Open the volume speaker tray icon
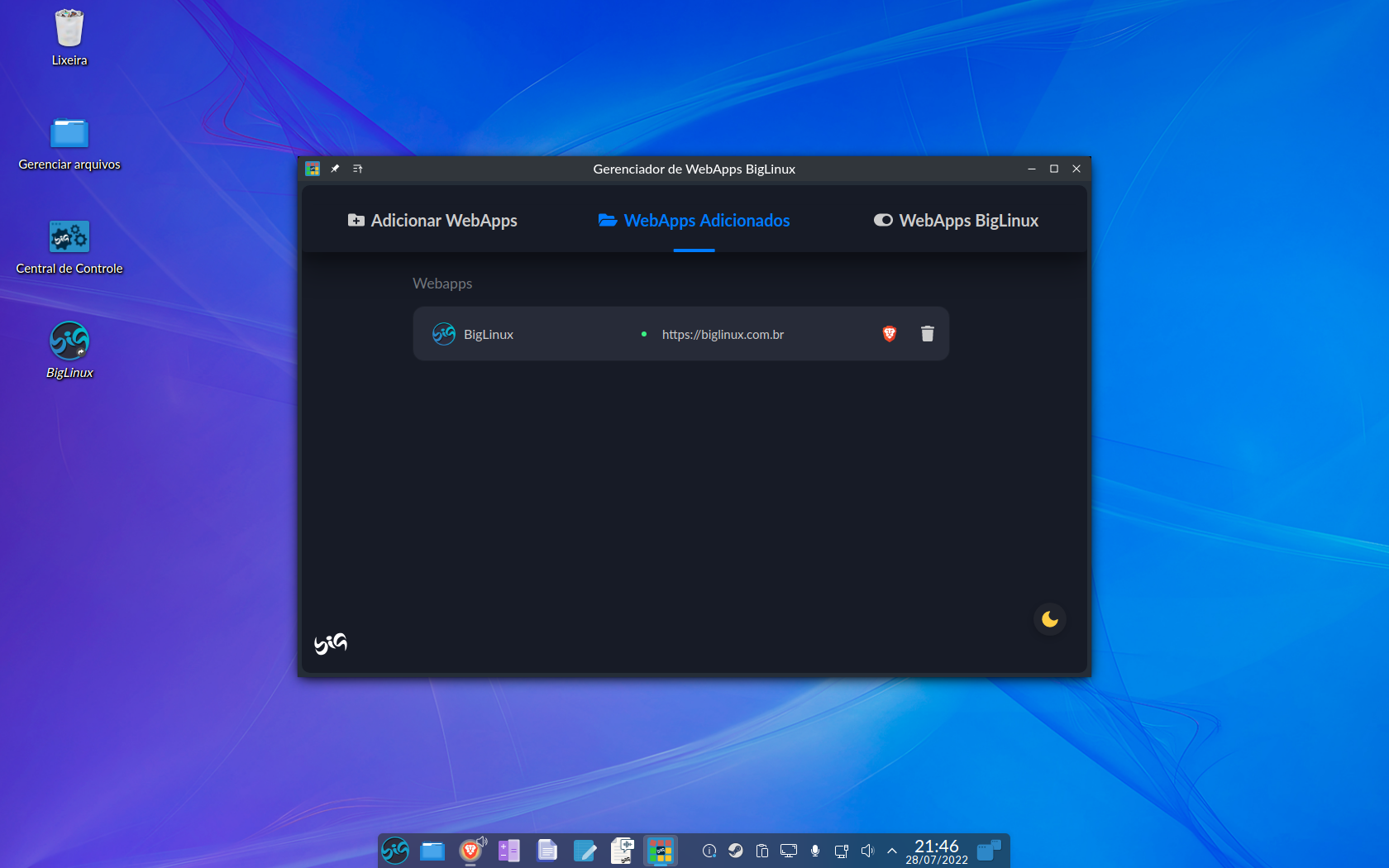The width and height of the screenshot is (1389, 868). 867,851
